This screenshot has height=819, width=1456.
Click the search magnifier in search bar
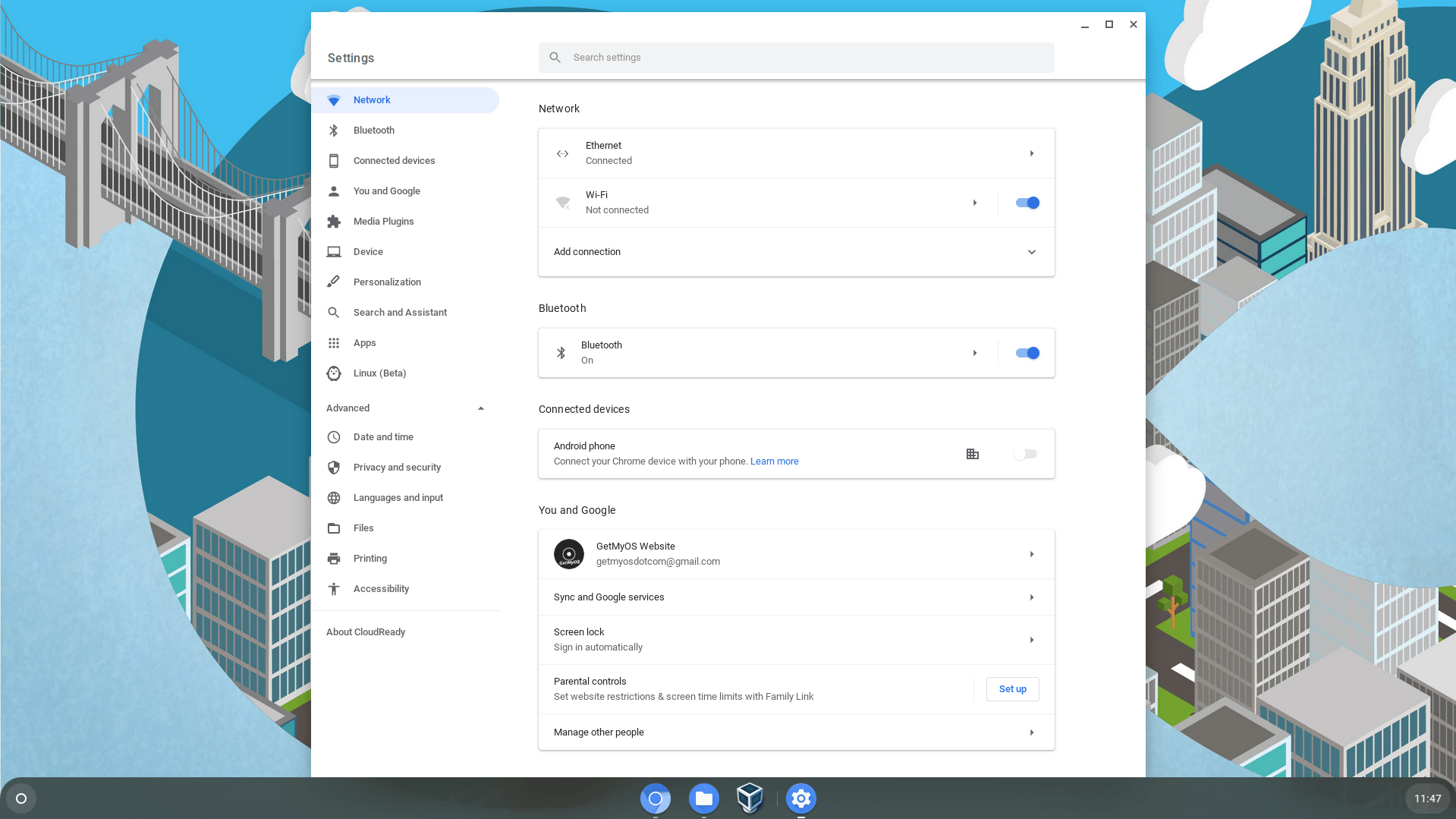[x=555, y=58]
